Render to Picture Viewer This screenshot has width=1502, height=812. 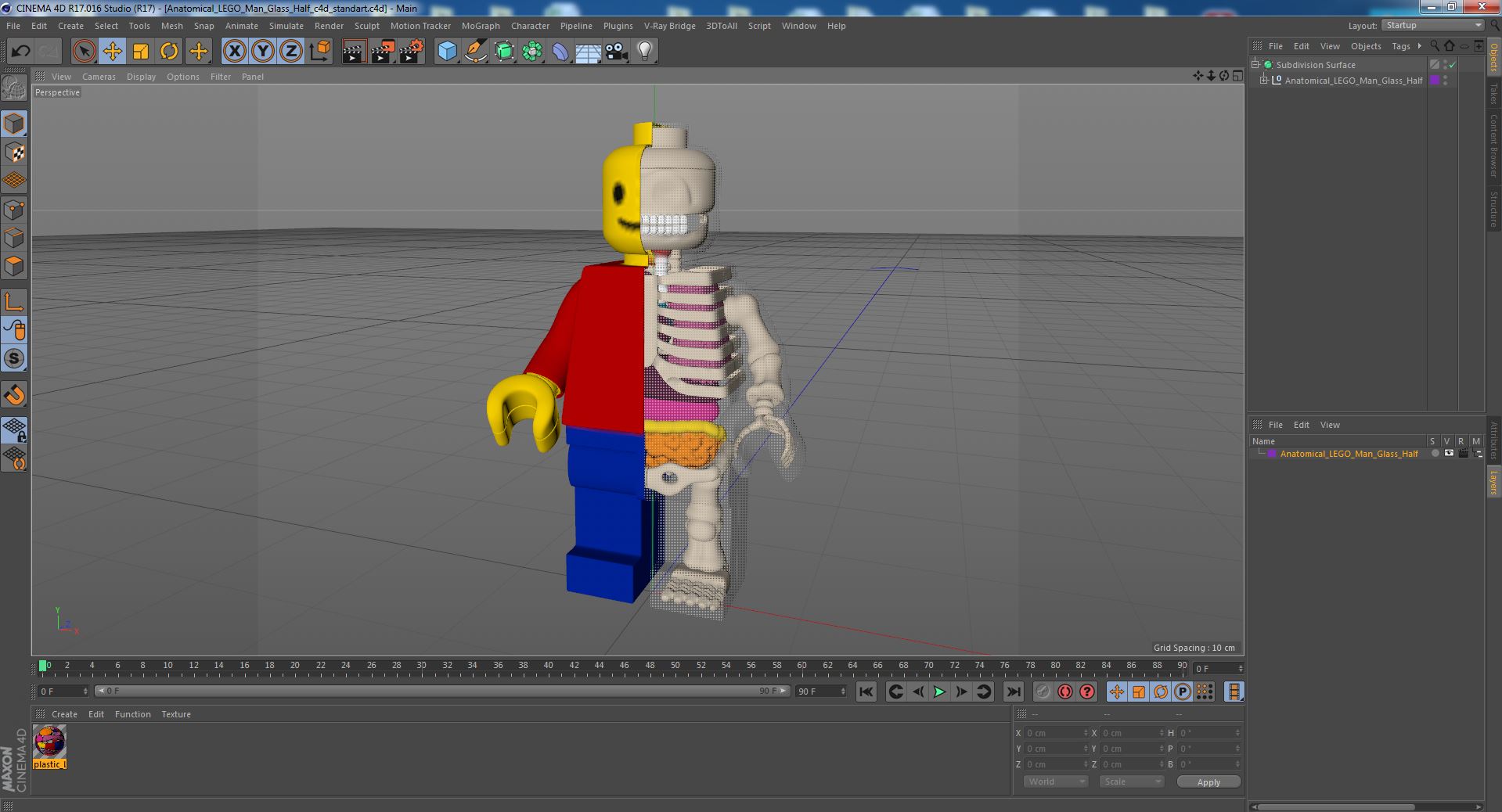[383, 52]
